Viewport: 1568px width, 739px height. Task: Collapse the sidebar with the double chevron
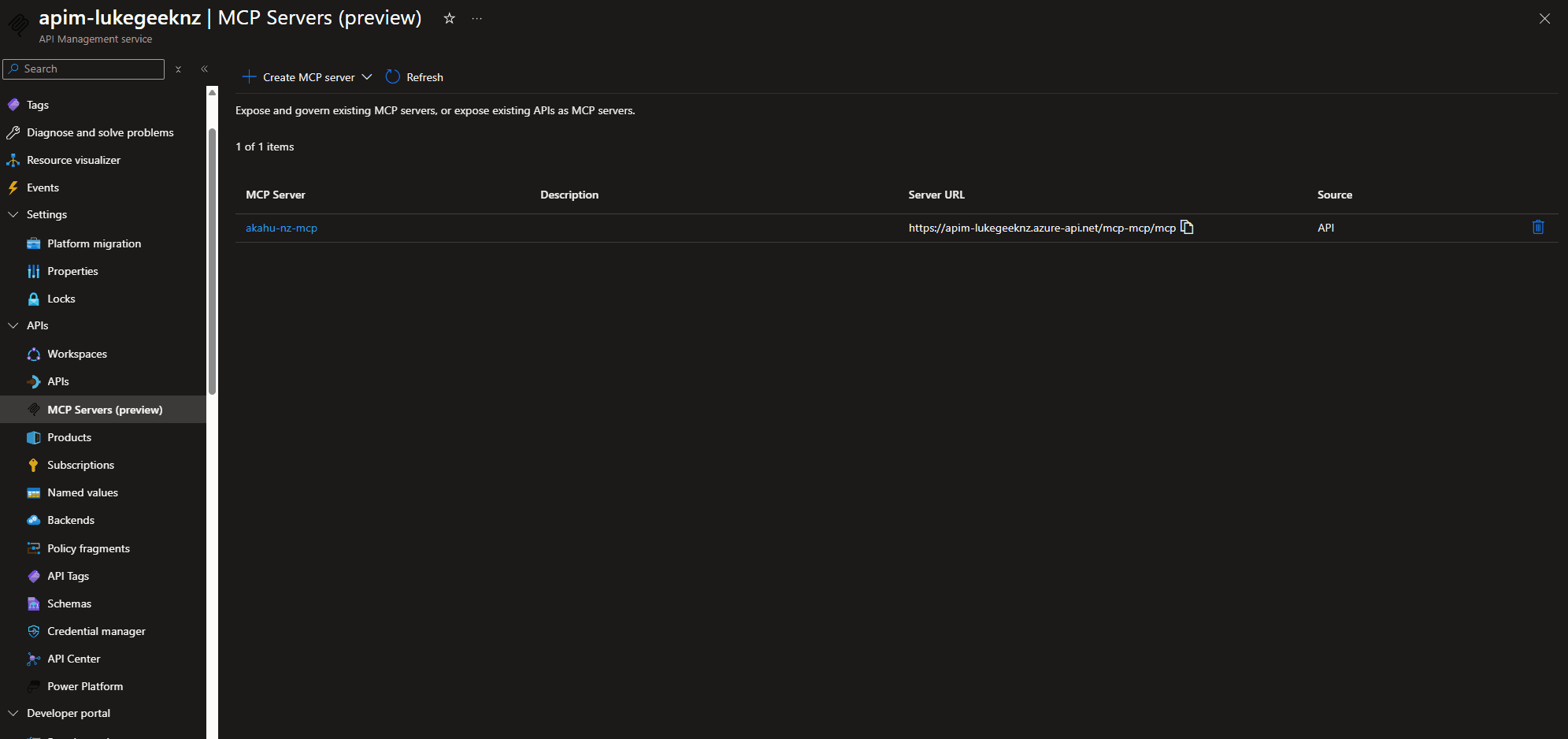point(204,69)
